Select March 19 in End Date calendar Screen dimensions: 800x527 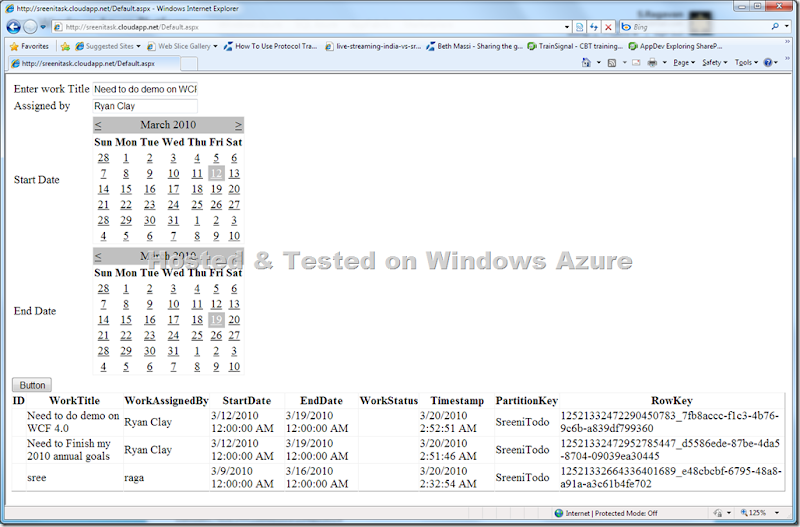point(216,320)
